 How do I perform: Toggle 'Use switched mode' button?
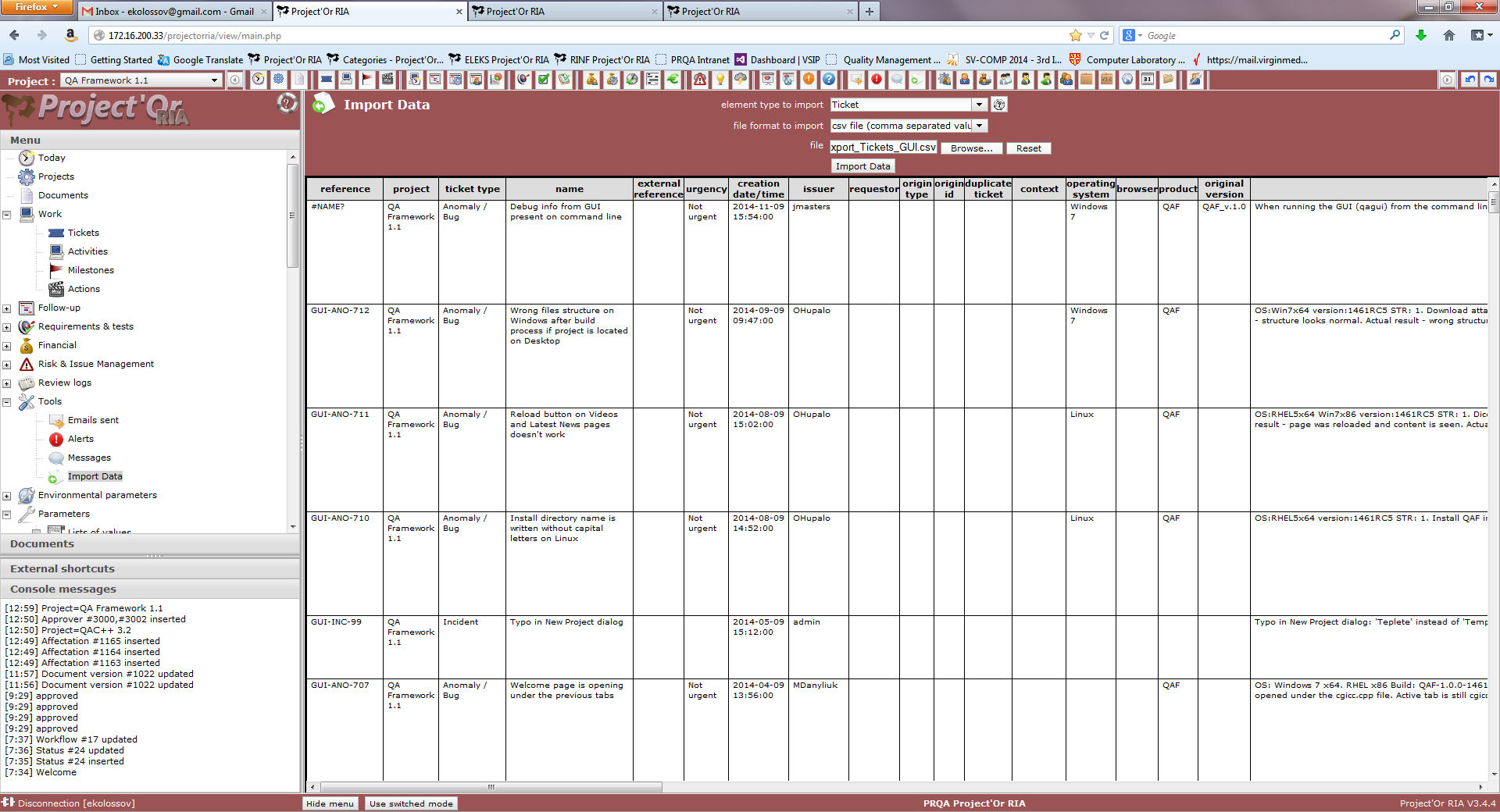point(411,803)
